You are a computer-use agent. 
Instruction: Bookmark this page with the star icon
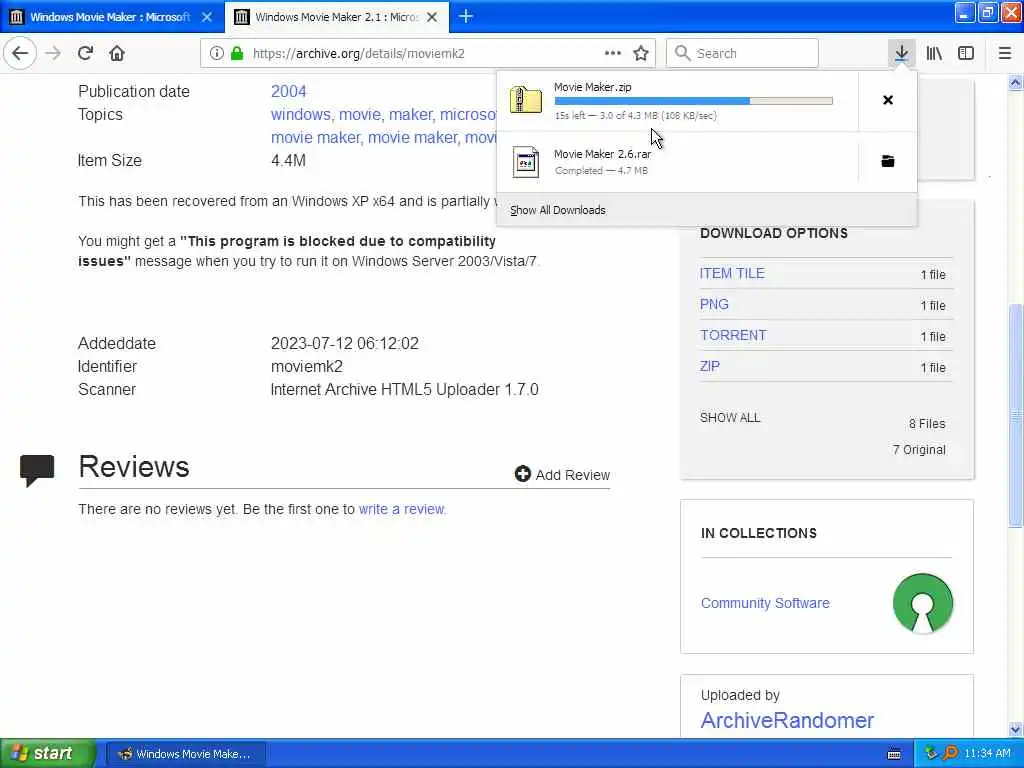(641, 54)
